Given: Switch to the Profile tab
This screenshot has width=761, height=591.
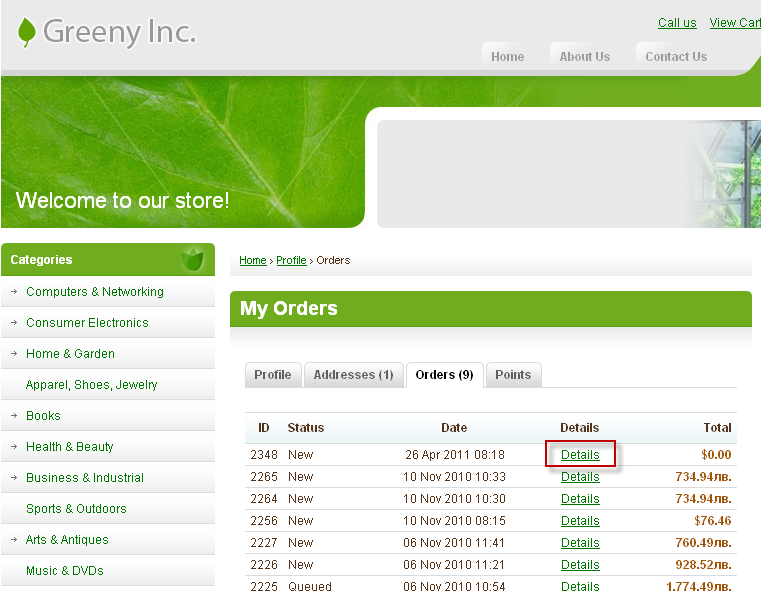Looking at the screenshot, I should 272,375.
